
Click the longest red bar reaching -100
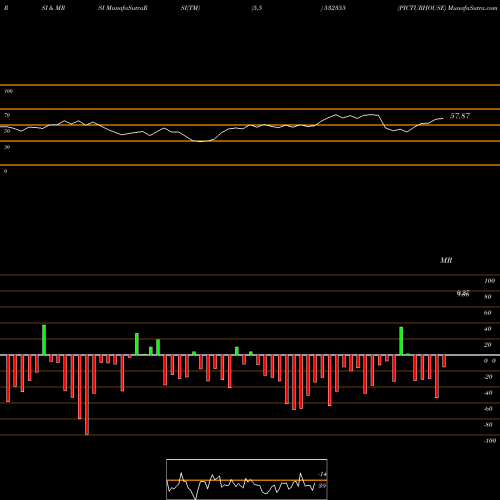[87, 395]
